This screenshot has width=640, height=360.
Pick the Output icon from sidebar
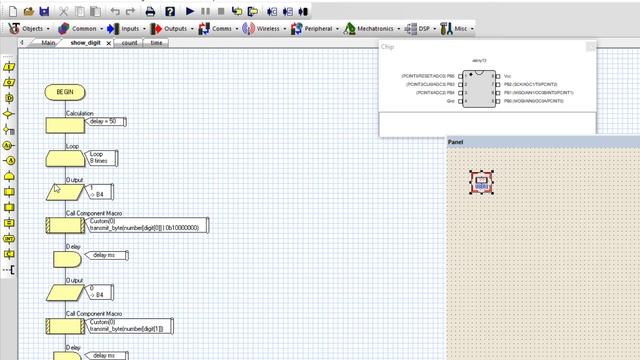(9, 82)
